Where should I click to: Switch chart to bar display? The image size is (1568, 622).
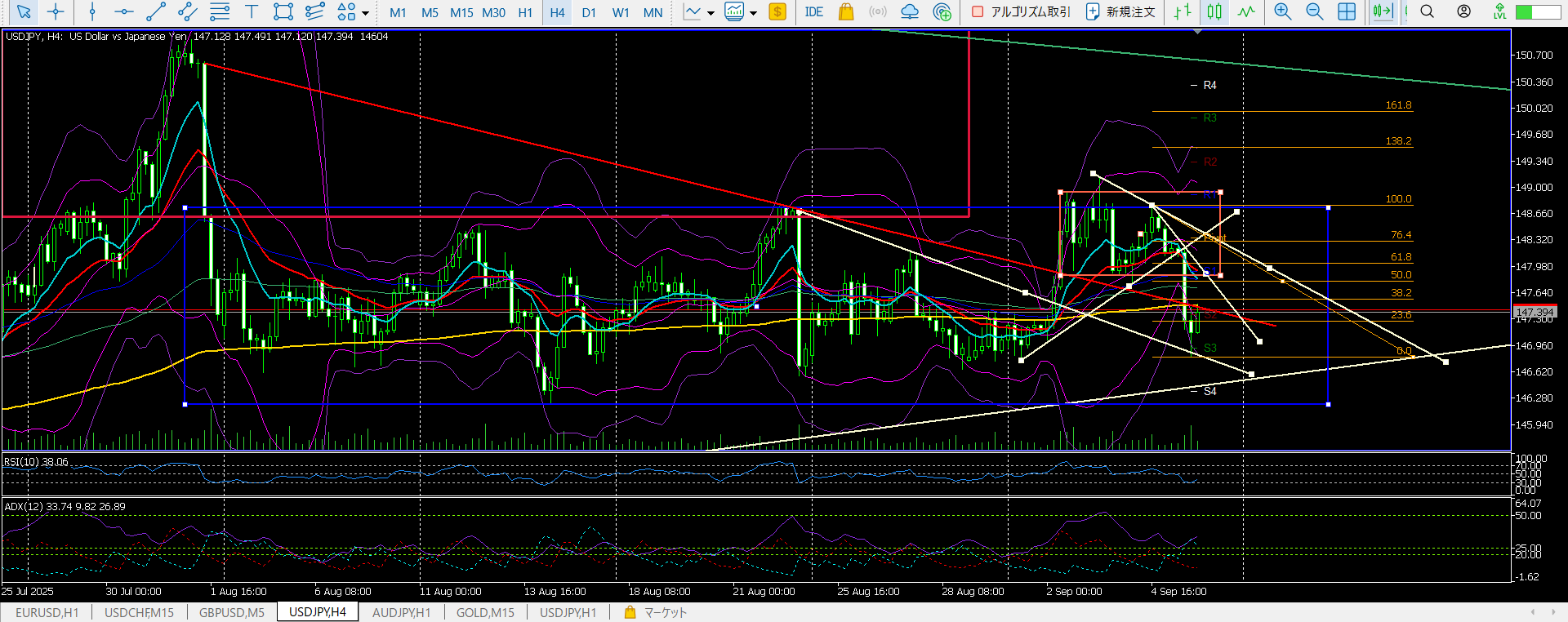[1182, 12]
